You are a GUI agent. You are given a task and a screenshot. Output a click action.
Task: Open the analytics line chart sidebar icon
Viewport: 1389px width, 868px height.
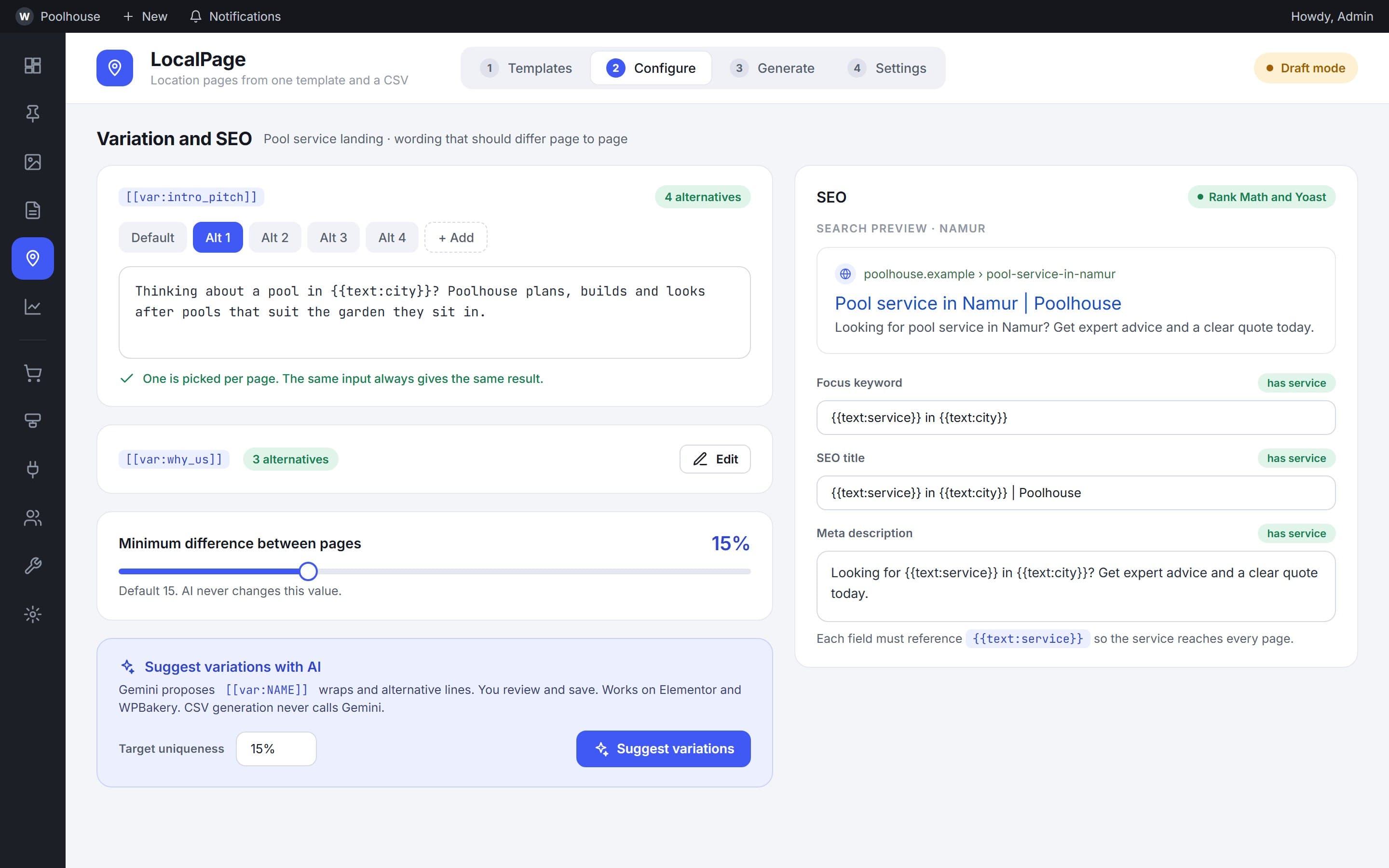pos(33,307)
